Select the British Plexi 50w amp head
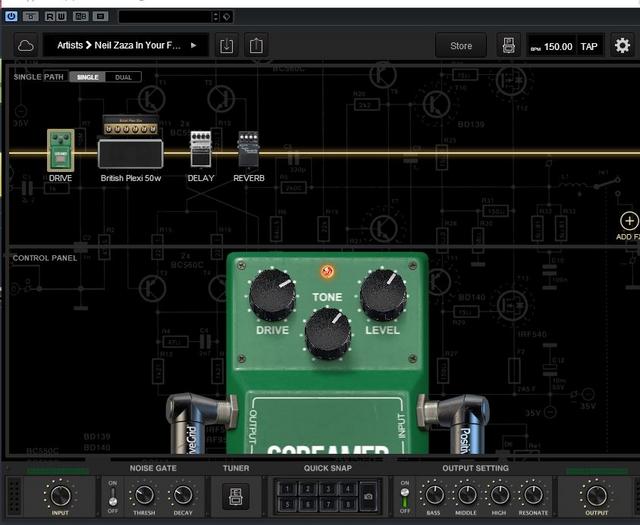This screenshot has height=525, width=640. (131, 125)
